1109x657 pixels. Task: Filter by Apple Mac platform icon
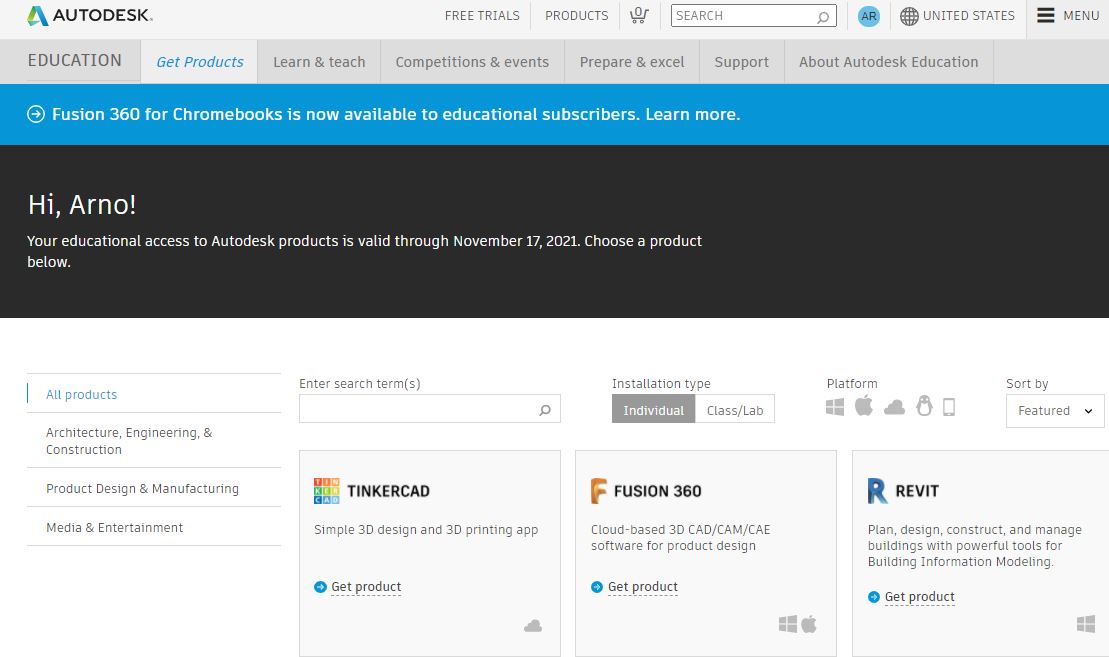tap(864, 406)
